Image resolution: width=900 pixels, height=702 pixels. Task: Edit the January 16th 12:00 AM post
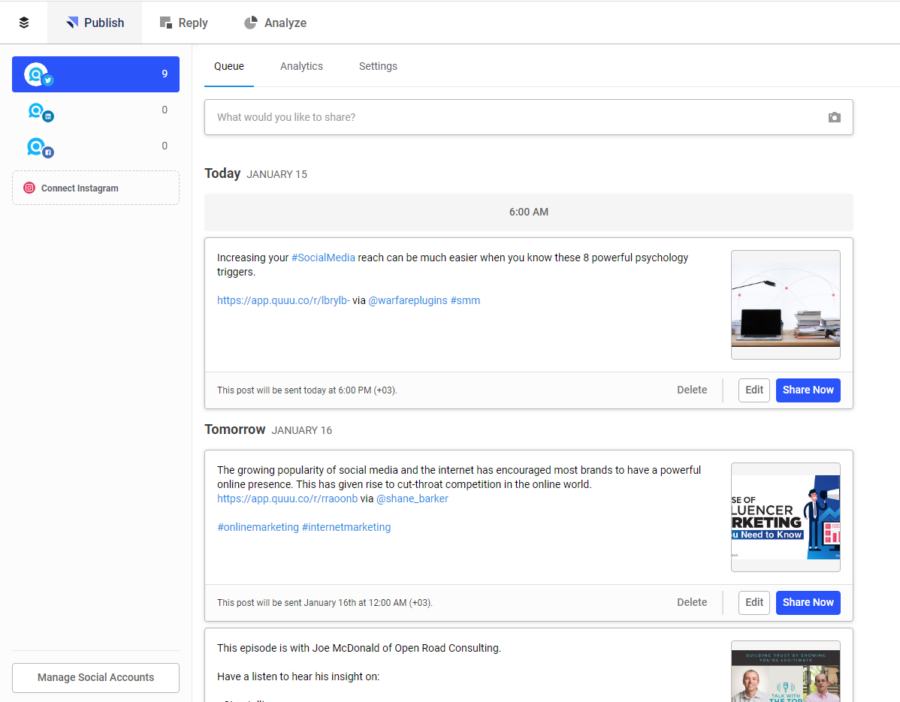click(x=754, y=603)
